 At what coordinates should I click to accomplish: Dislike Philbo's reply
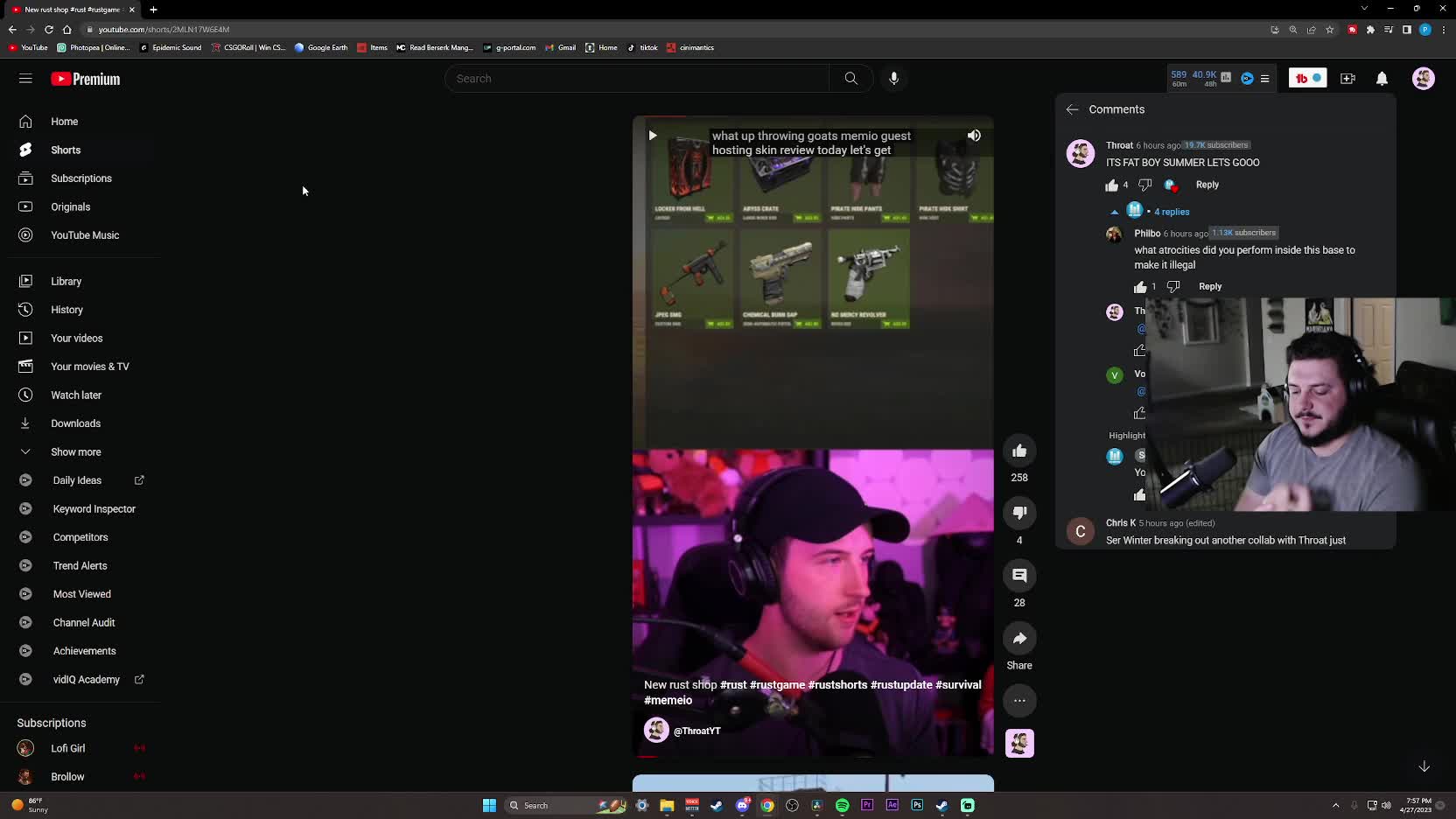[x=1173, y=287]
